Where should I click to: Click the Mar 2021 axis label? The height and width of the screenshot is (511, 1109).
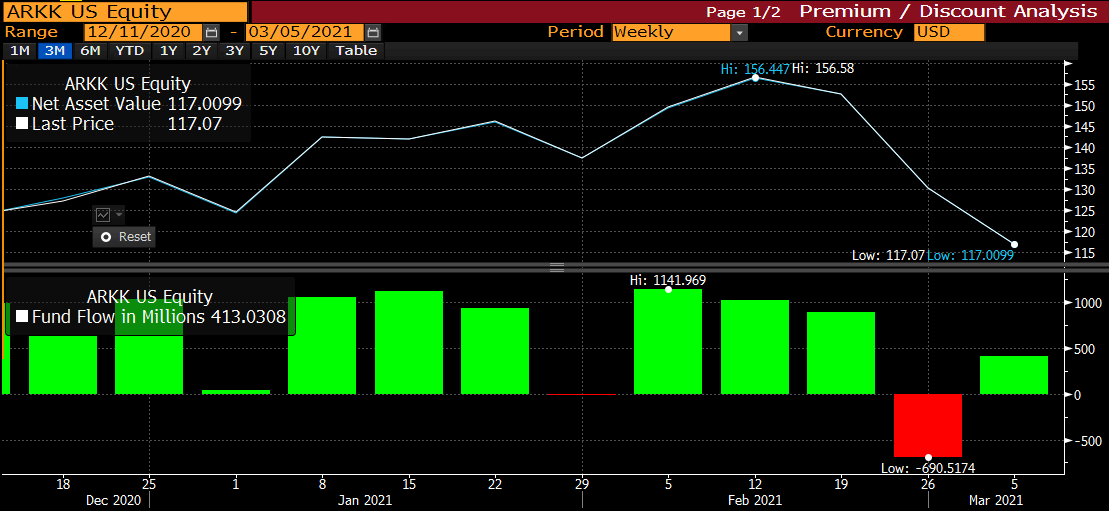[996, 500]
